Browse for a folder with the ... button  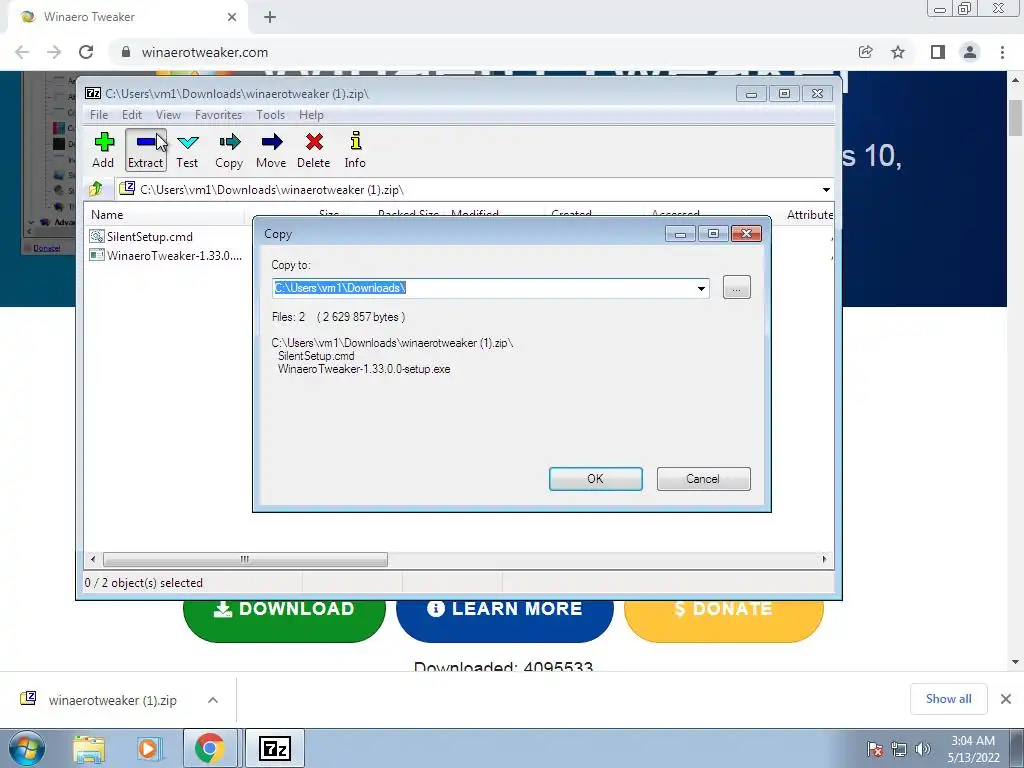pos(737,287)
